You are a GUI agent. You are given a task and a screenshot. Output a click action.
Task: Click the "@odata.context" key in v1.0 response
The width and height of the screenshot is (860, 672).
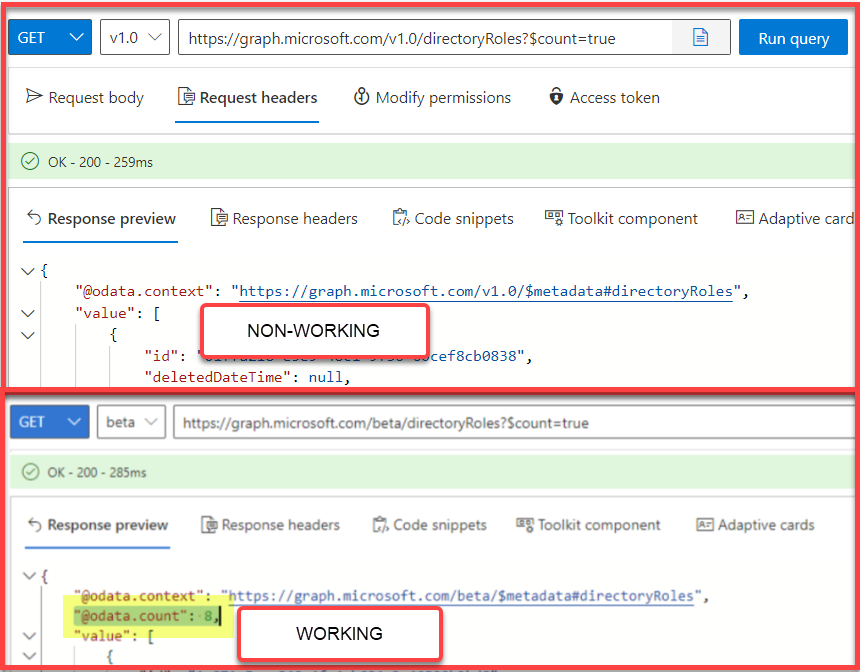(144, 291)
